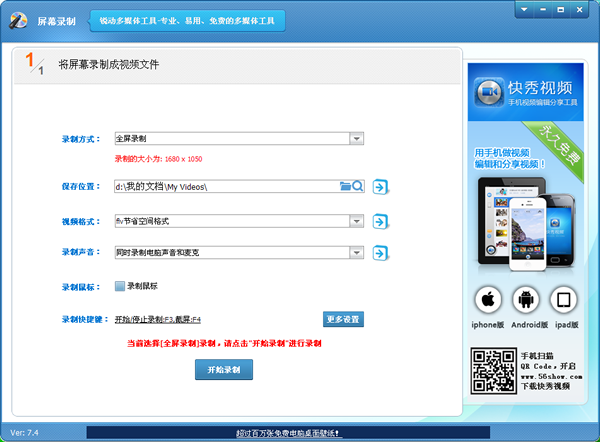600x442 pixels.
Task: Enable the 录制鼠标 checkbox
Action: coord(120,286)
